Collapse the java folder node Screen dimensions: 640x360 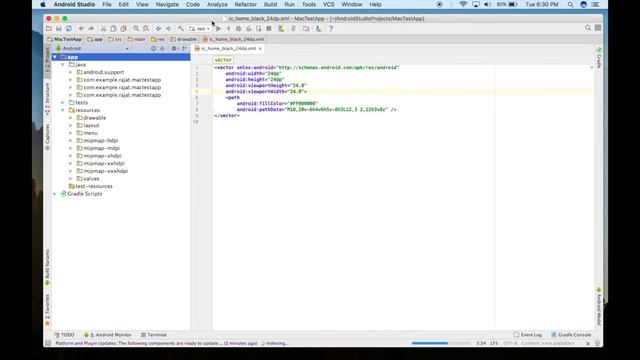(62, 64)
